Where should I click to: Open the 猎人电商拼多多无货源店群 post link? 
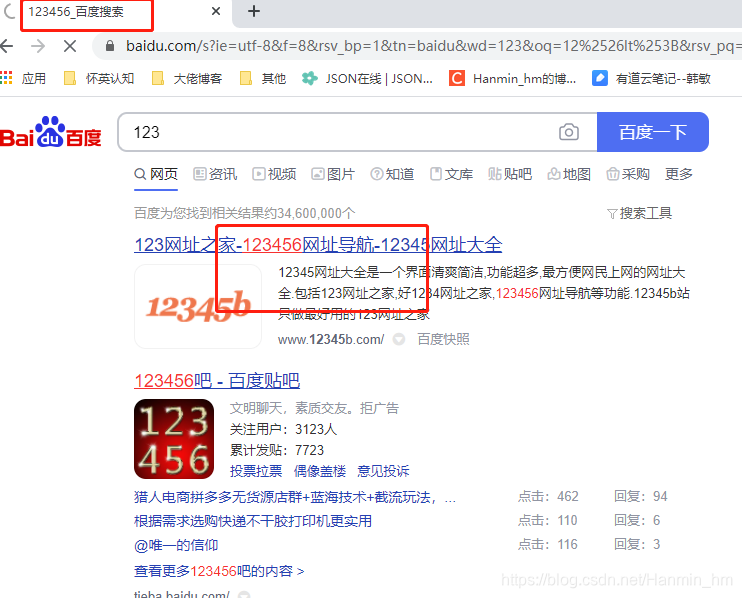[x=295, y=497]
